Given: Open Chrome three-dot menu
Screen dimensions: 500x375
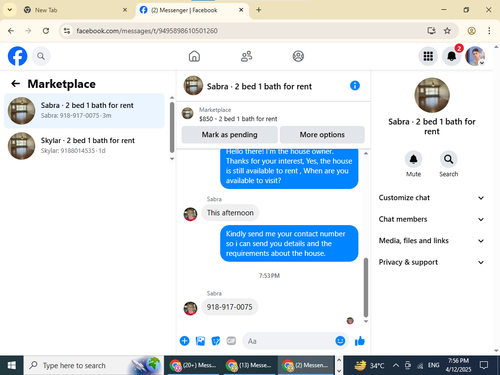Looking at the screenshot, I should 489,31.
